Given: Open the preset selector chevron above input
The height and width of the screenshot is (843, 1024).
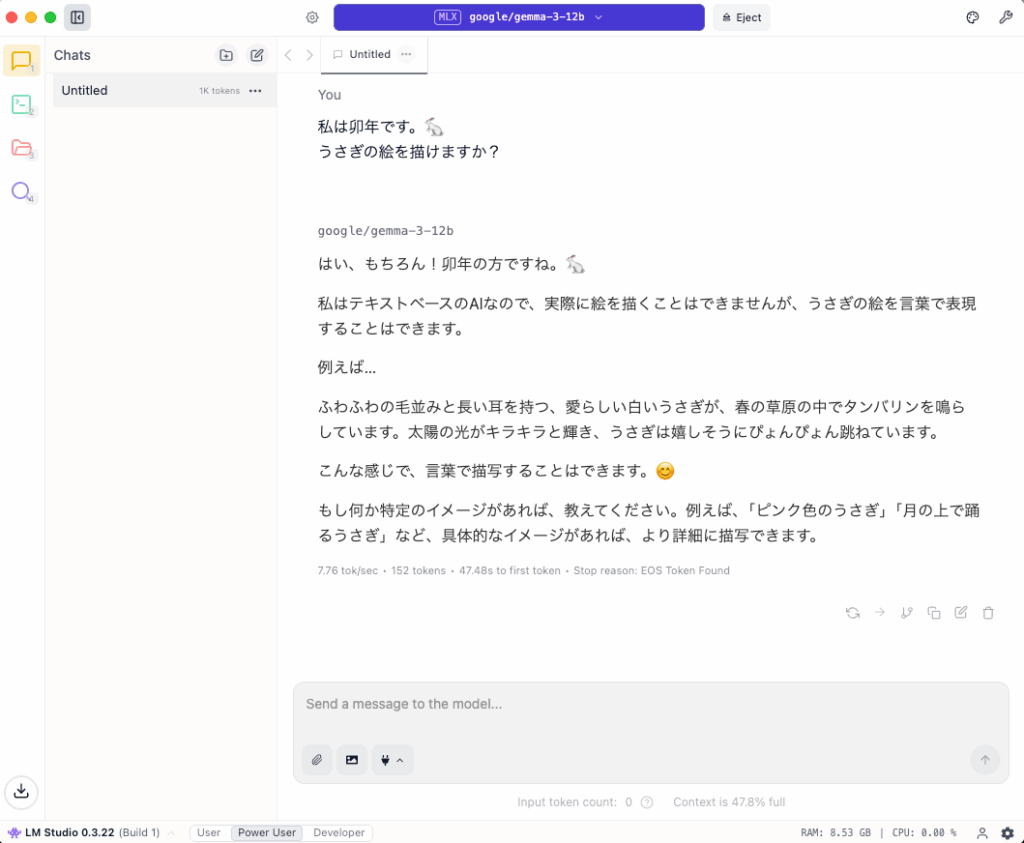Looking at the screenshot, I should click(398, 760).
